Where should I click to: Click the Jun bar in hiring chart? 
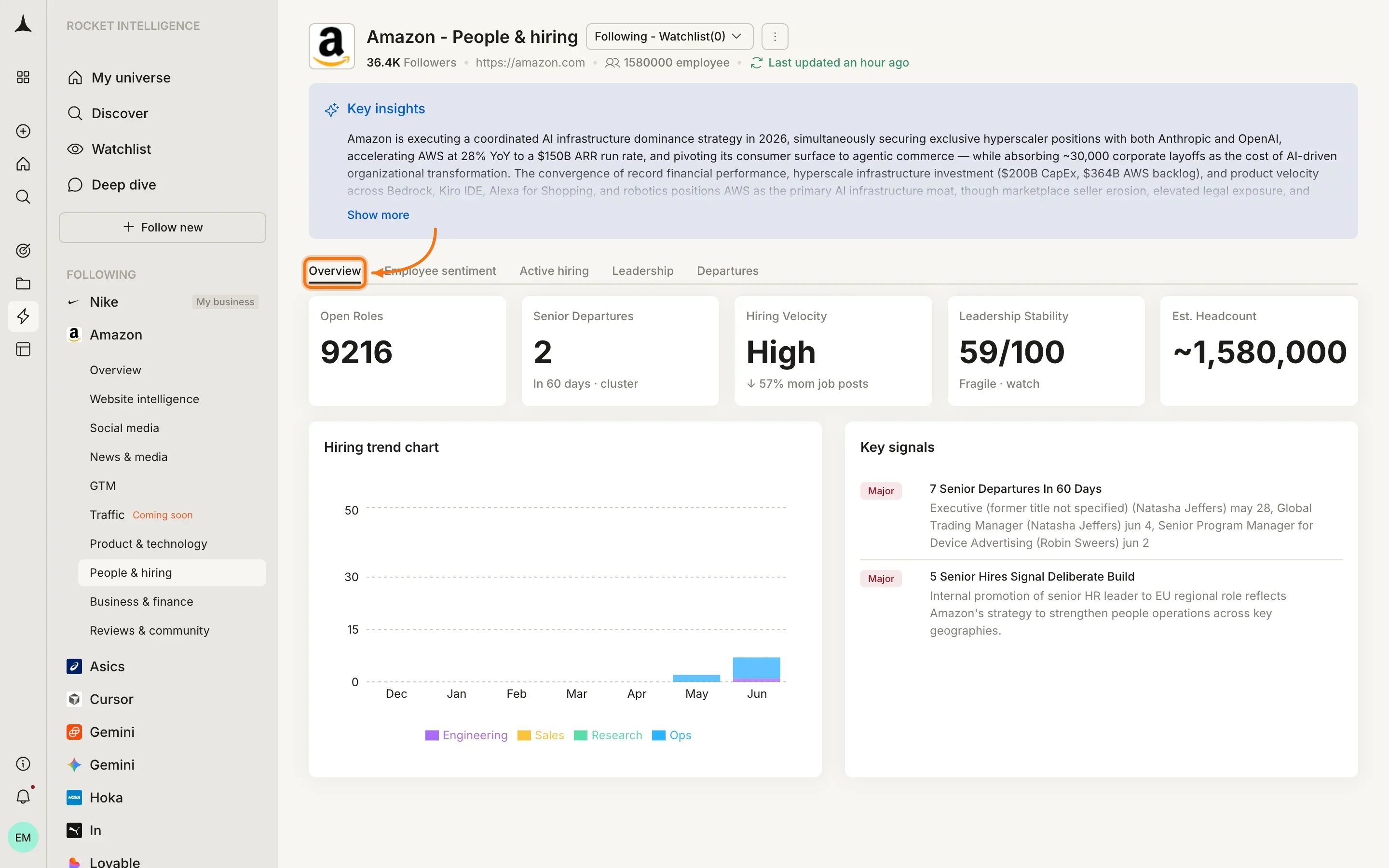757,669
